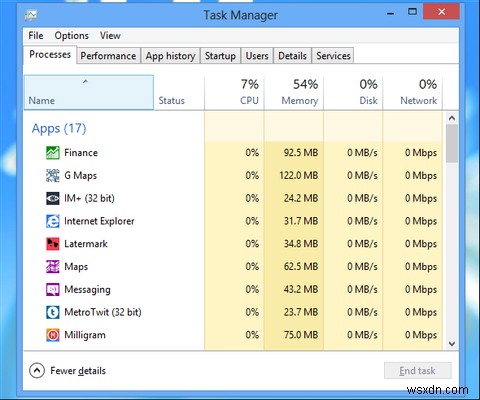Sort by the Status column header
Image resolution: width=480 pixels, height=400 pixels.
point(179,93)
